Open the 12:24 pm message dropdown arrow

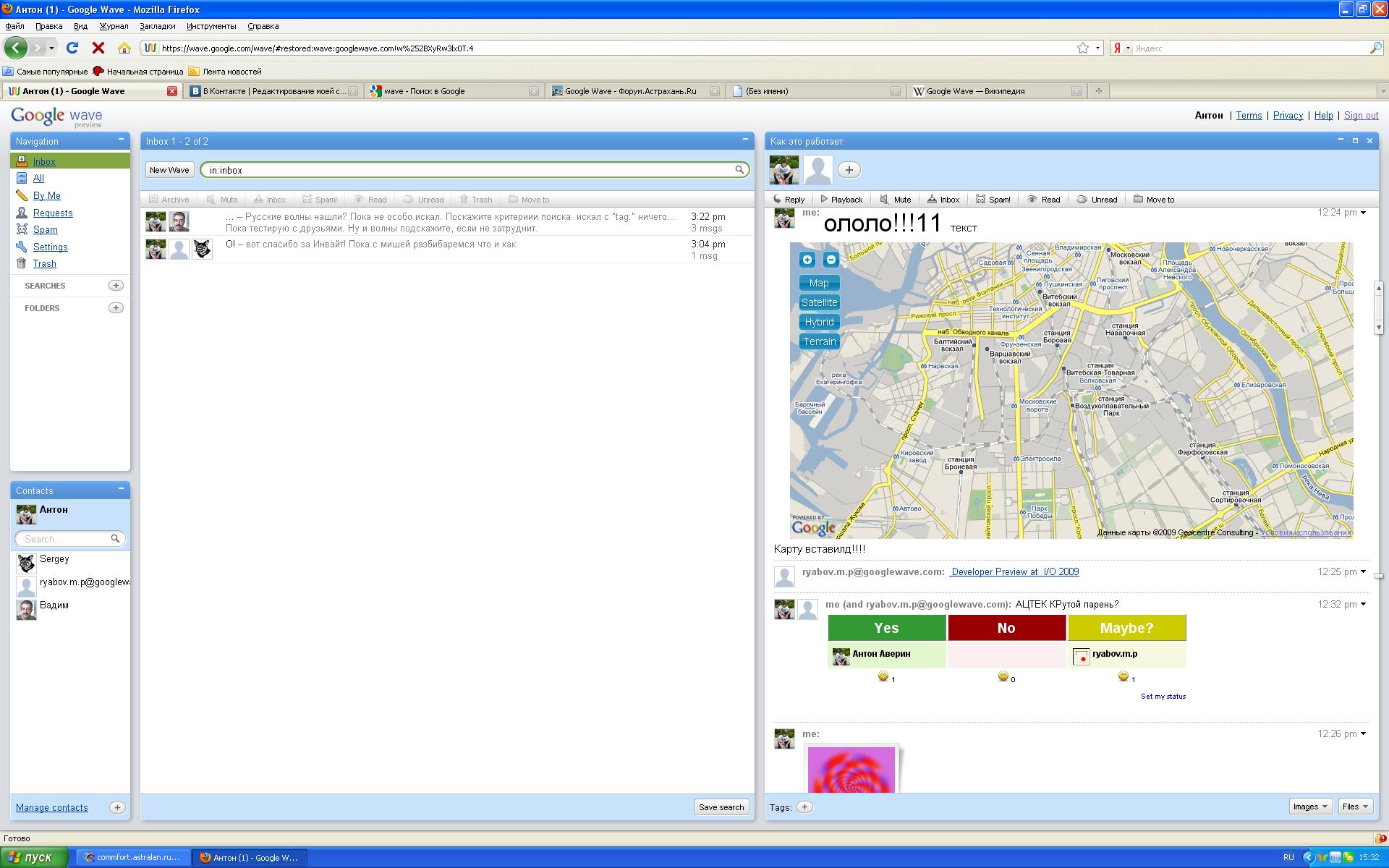1364,213
